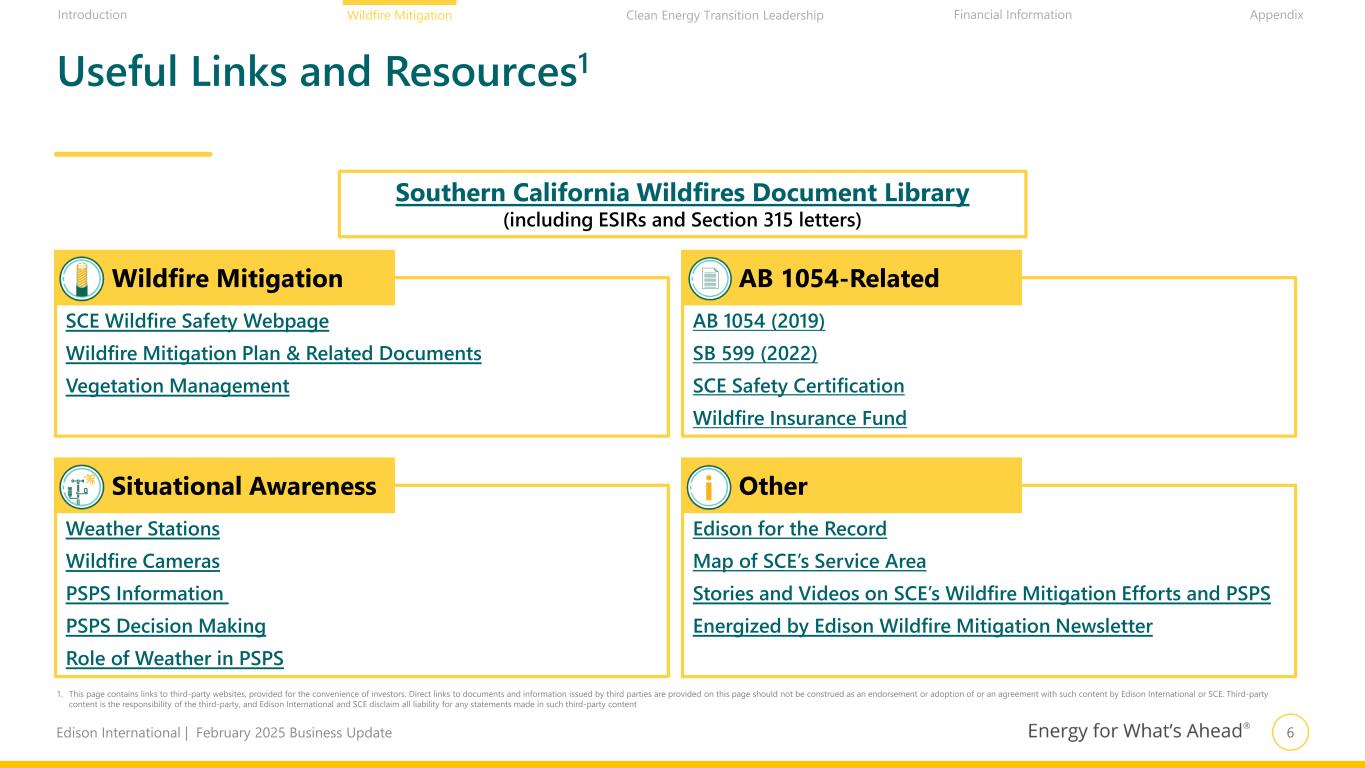Screen dimensions: 1365x768
Task: Open the AB 1054 (2019) link
Action: point(758,322)
